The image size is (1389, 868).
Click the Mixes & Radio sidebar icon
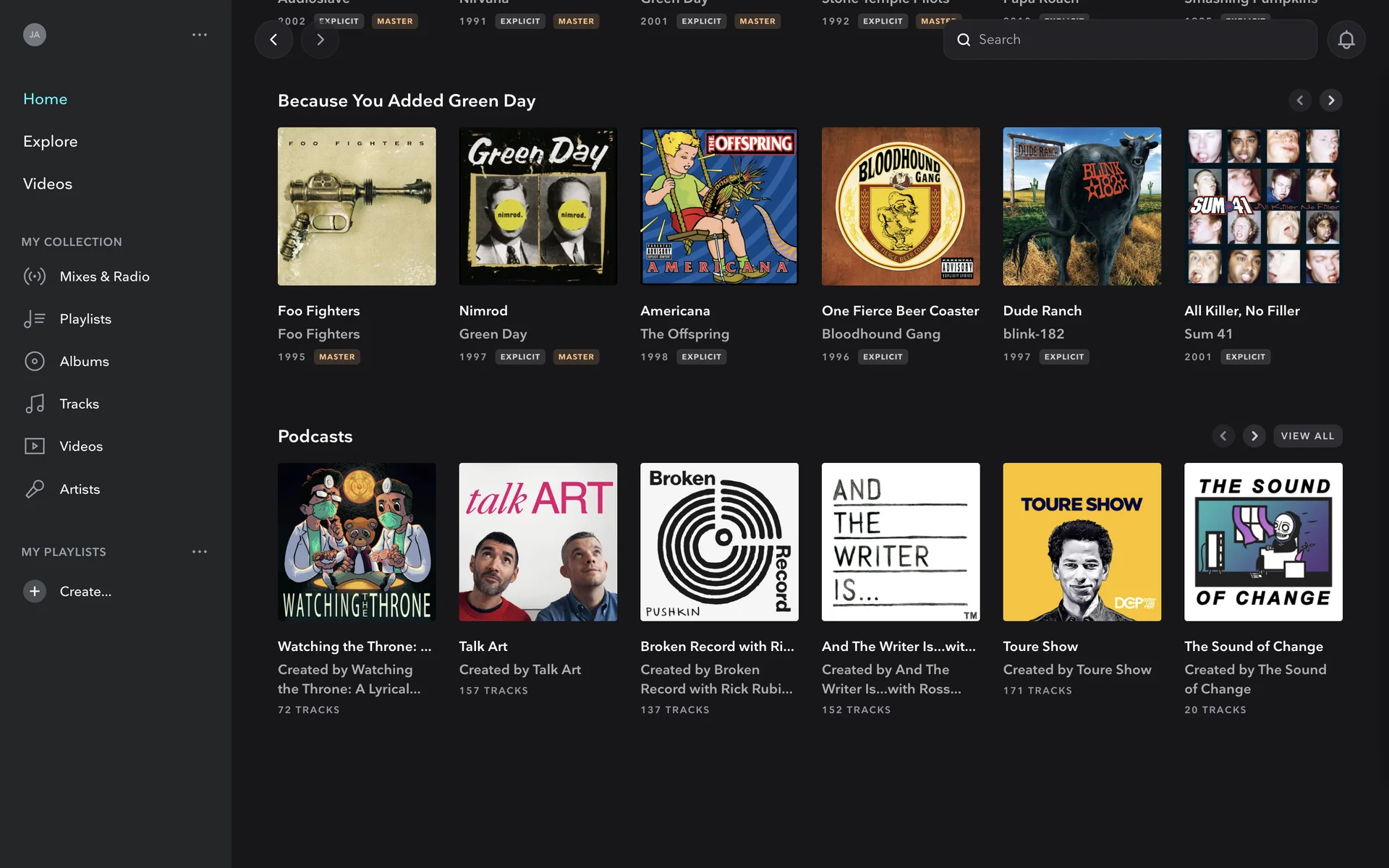(x=35, y=276)
